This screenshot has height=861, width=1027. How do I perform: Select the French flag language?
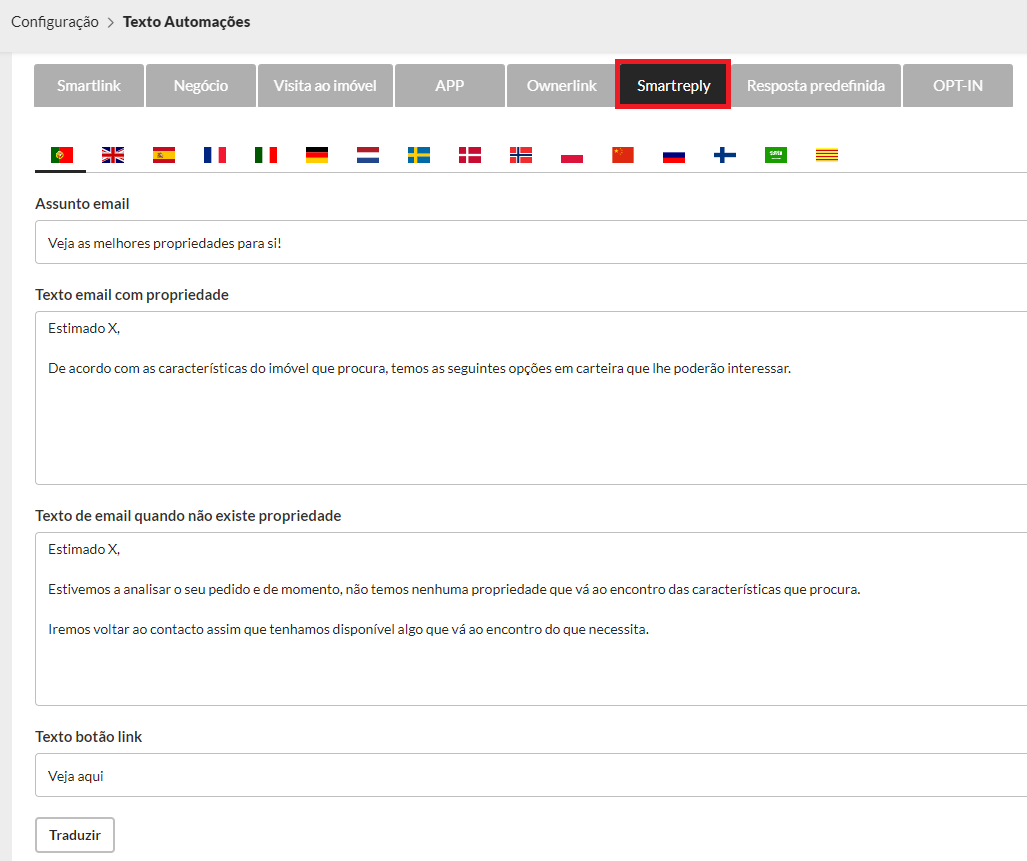pyautogui.click(x=215, y=155)
